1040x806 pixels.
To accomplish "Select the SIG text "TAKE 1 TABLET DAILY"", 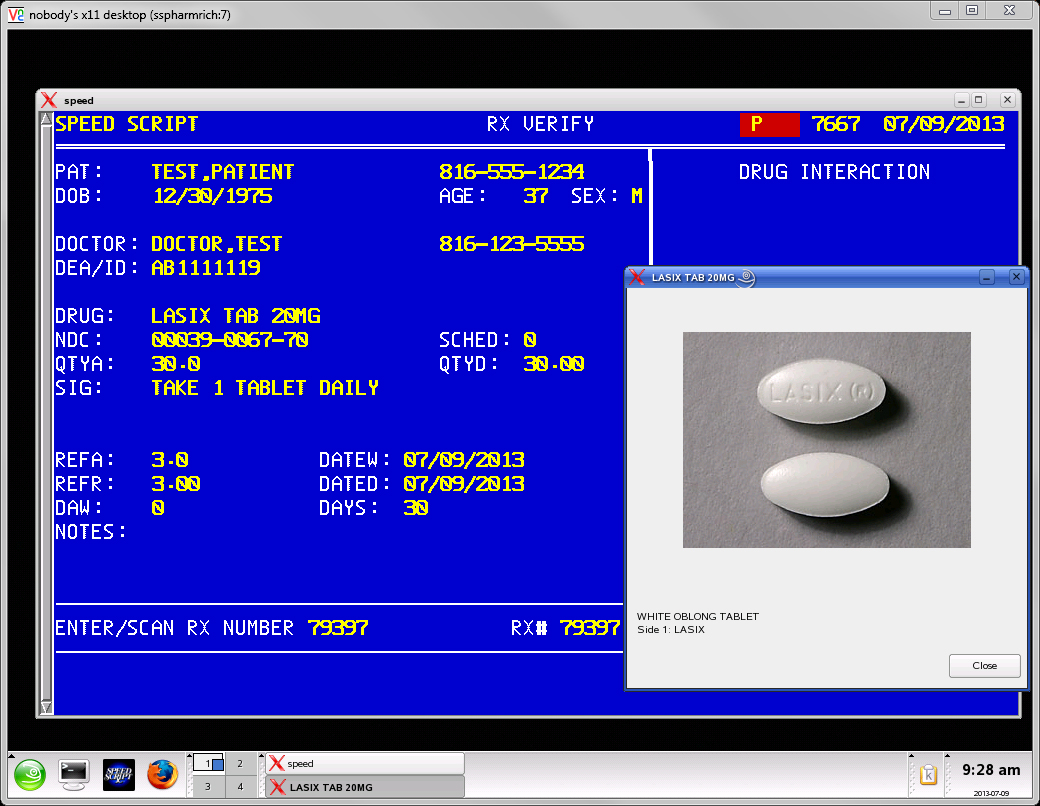I will (x=265, y=387).
